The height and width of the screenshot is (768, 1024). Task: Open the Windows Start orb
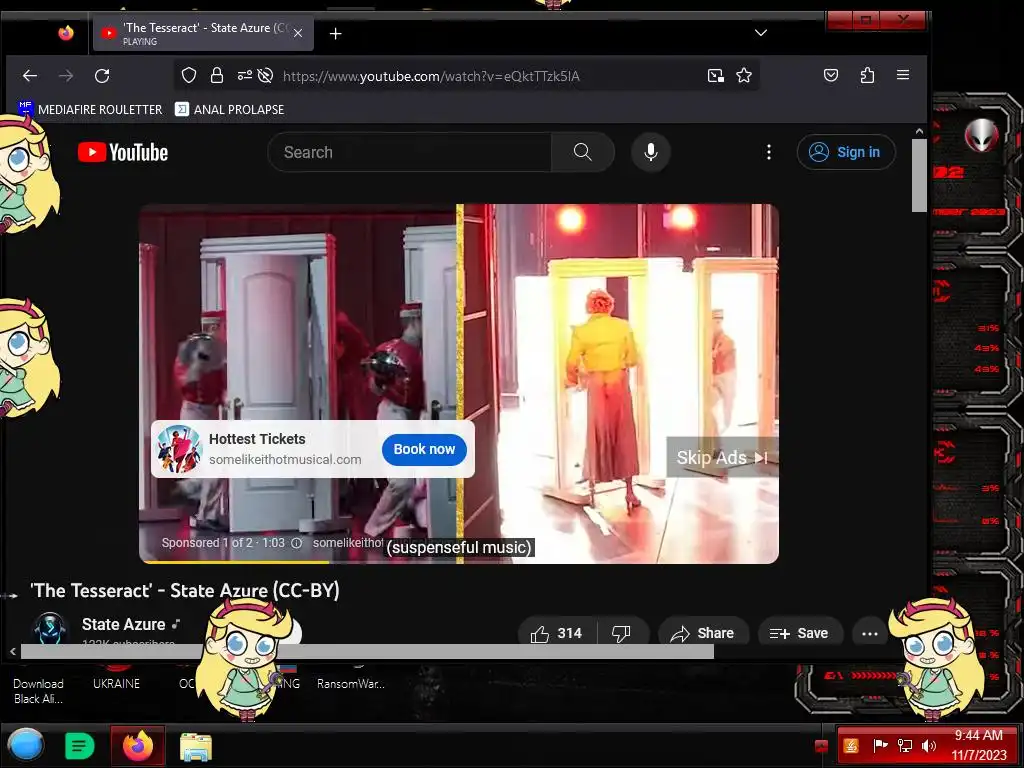click(x=27, y=745)
